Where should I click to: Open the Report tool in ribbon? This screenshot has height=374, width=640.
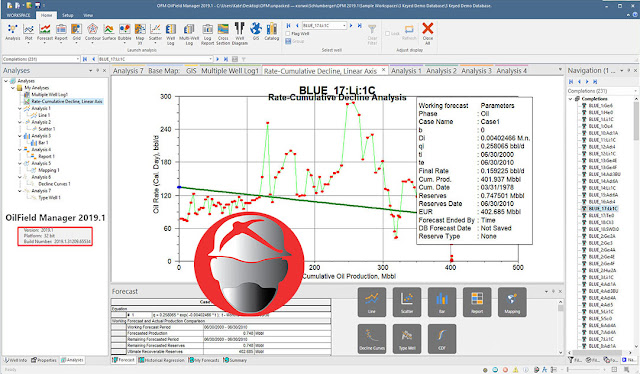[61, 32]
